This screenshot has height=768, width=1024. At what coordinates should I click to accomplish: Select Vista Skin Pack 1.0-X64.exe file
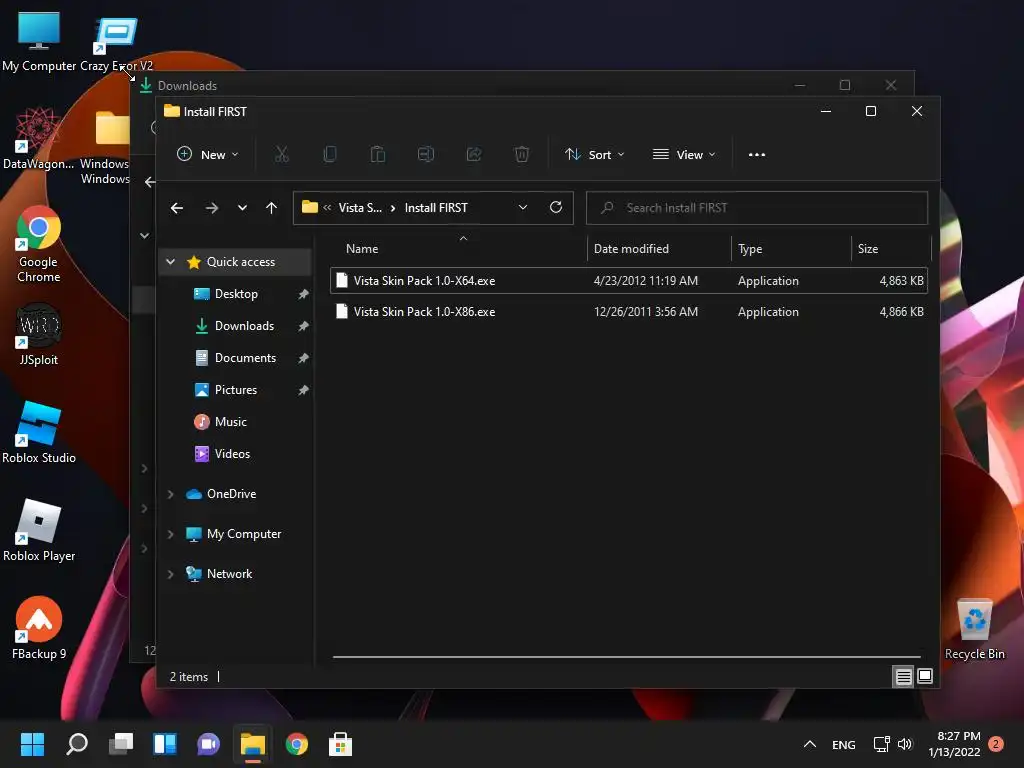tap(628, 281)
